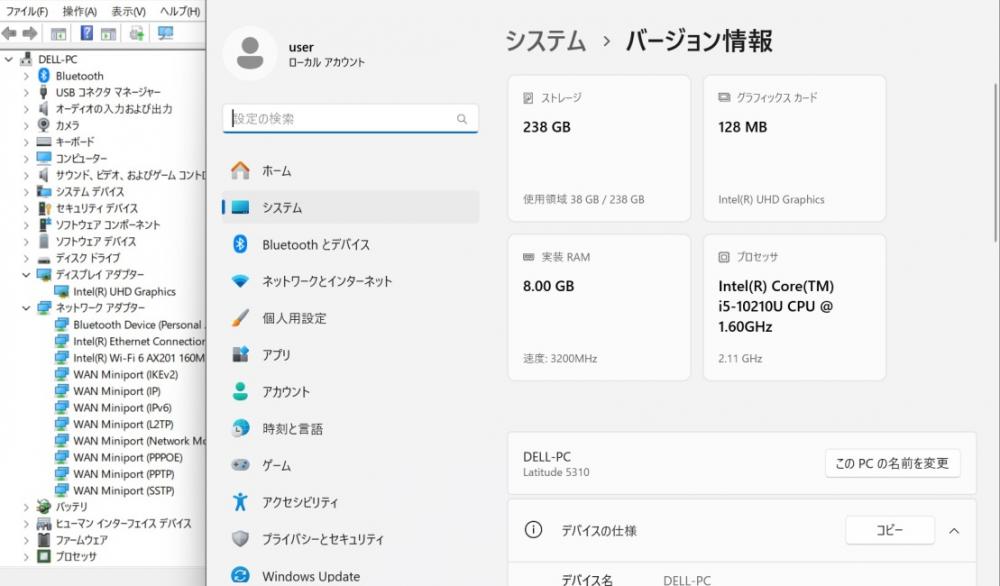Image resolution: width=1000 pixels, height=586 pixels.
Task: Click the scan hardware monitor toolbar icon
Action: tap(165, 33)
